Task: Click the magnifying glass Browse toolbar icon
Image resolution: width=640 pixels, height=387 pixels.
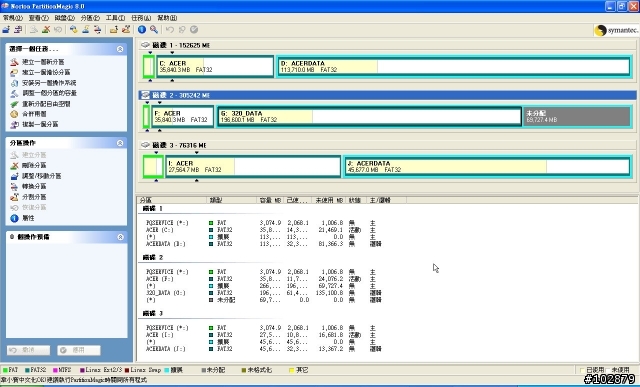Action: (x=154, y=29)
